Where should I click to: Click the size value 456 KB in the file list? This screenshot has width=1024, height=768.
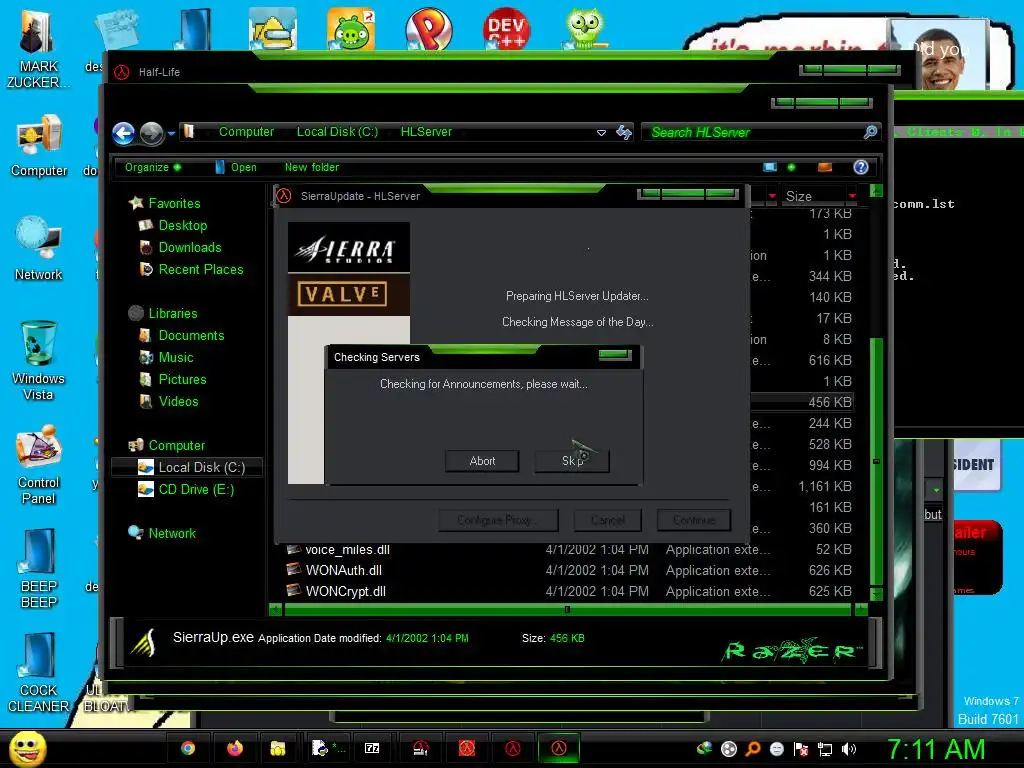click(829, 402)
